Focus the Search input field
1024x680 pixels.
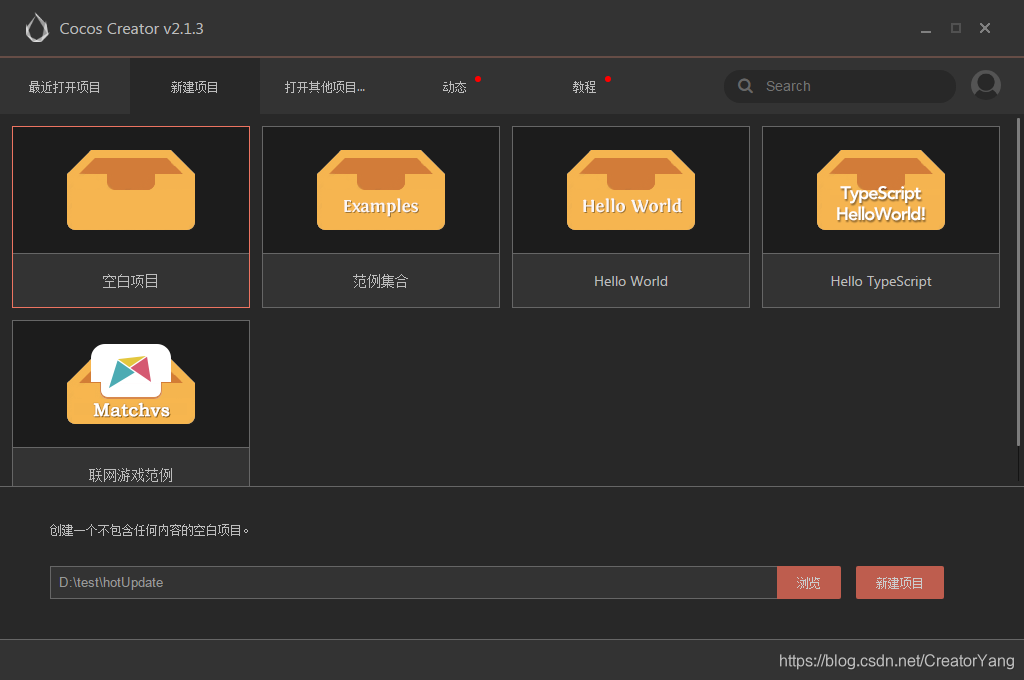pos(840,86)
